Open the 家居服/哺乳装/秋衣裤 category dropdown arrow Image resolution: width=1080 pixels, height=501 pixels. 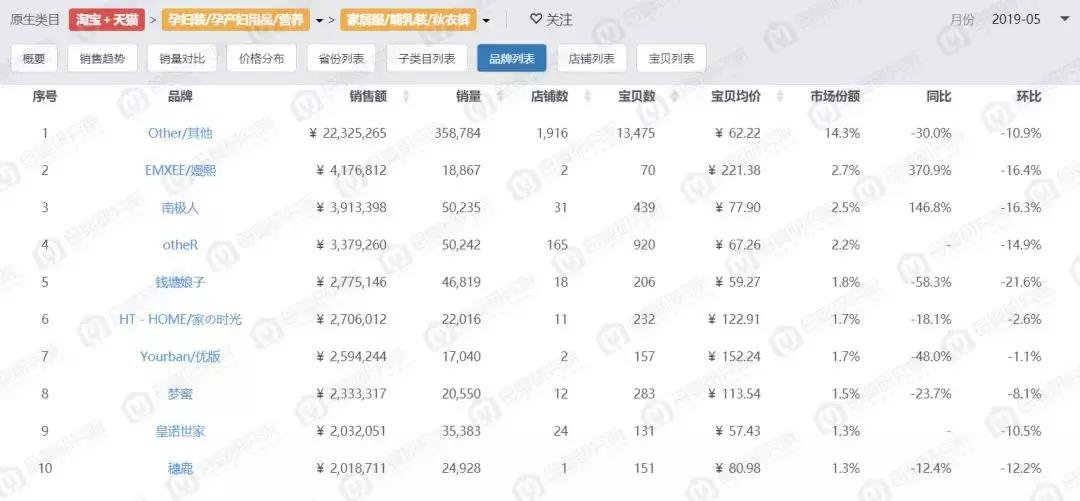(x=486, y=21)
